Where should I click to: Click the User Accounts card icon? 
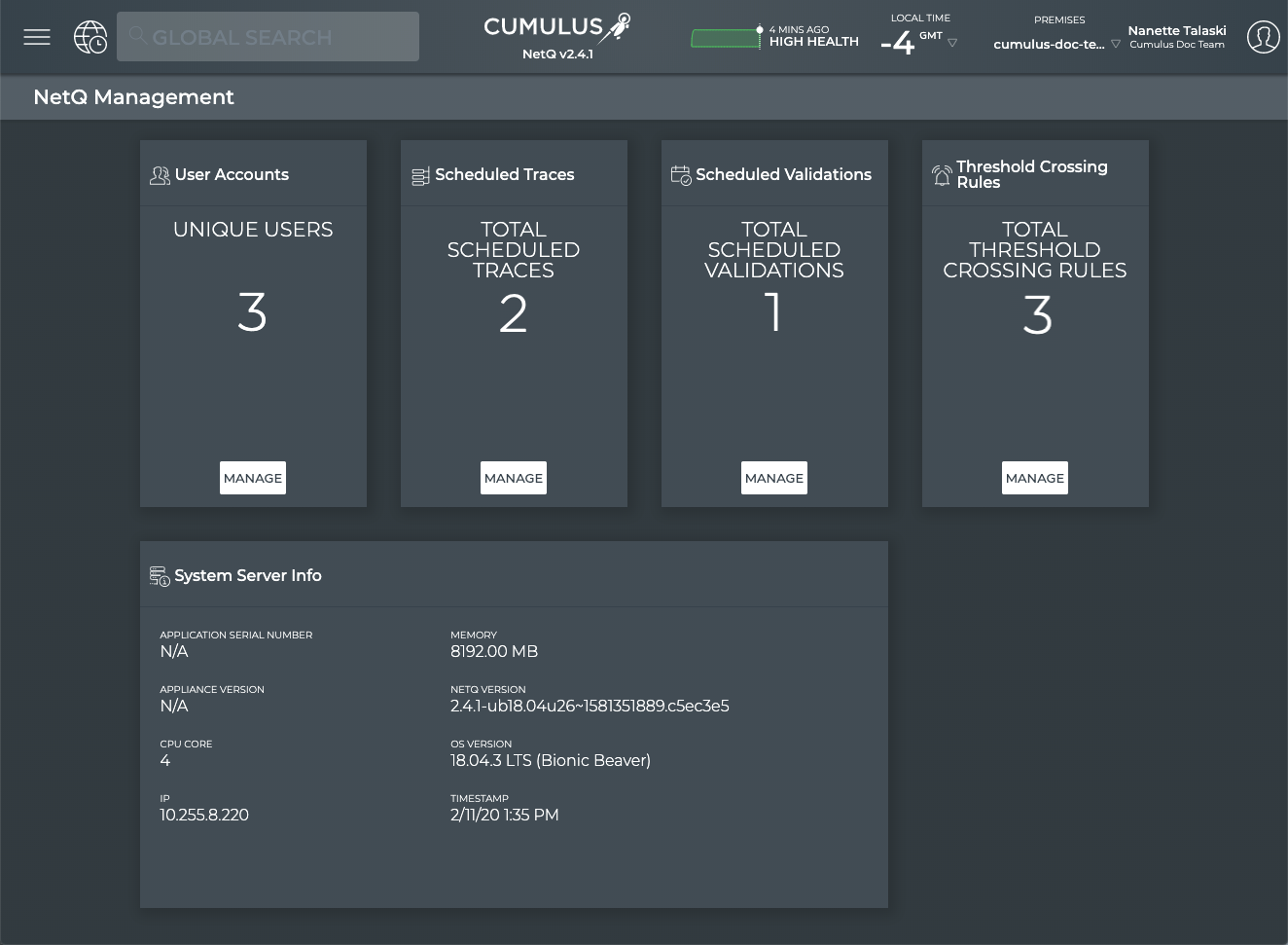click(x=160, y=175)
